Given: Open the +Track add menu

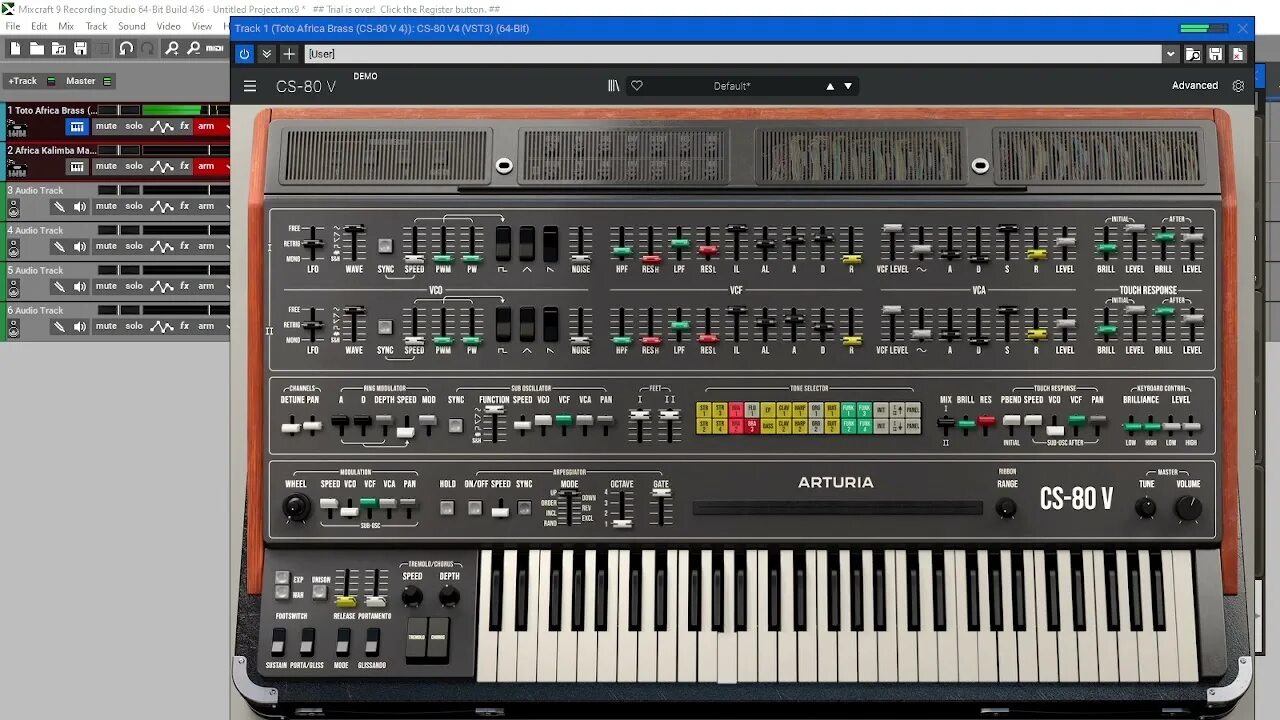Looking at the screenshot, I should tap(22, 81).
